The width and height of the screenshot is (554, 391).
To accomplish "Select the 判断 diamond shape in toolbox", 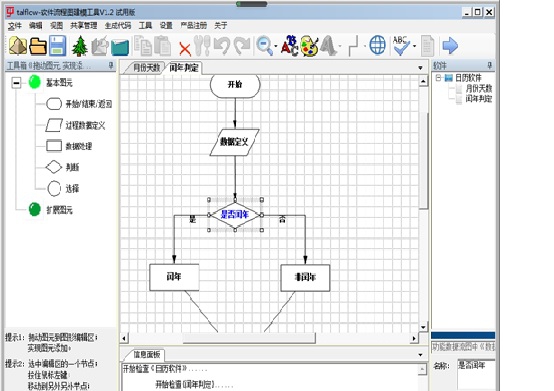I will 63,167.
